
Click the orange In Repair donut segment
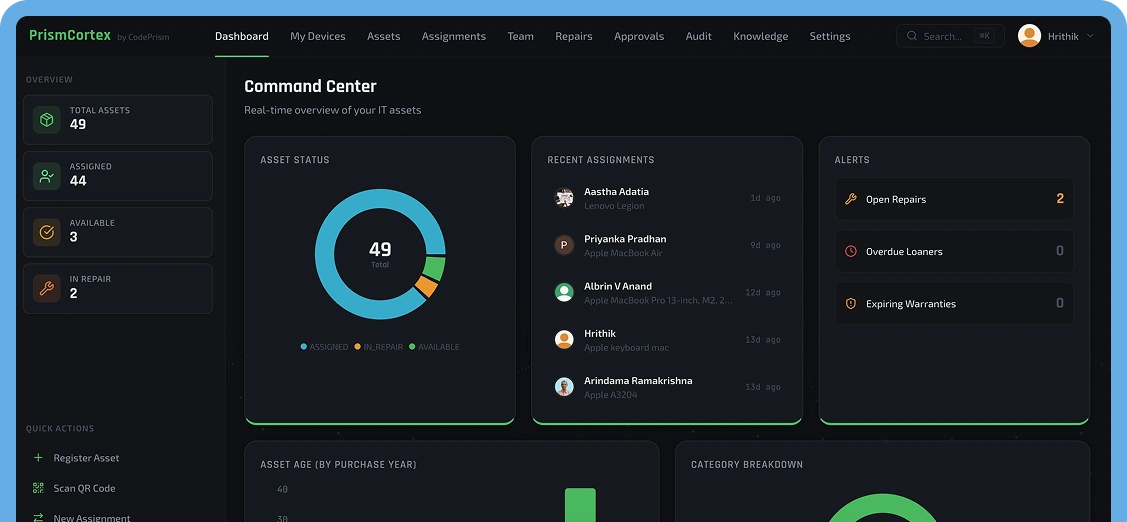426,286
